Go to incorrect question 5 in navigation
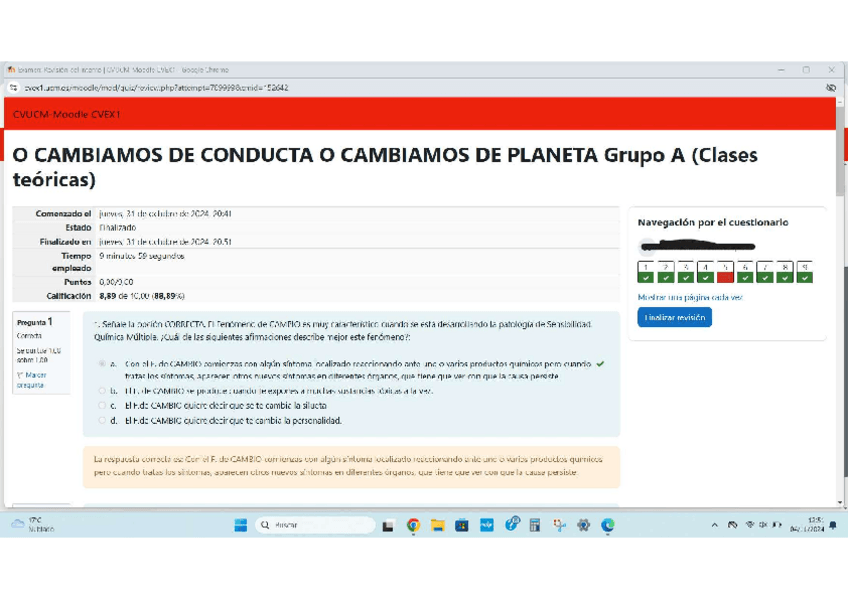 pyautogui.click(x=725, y=272)
